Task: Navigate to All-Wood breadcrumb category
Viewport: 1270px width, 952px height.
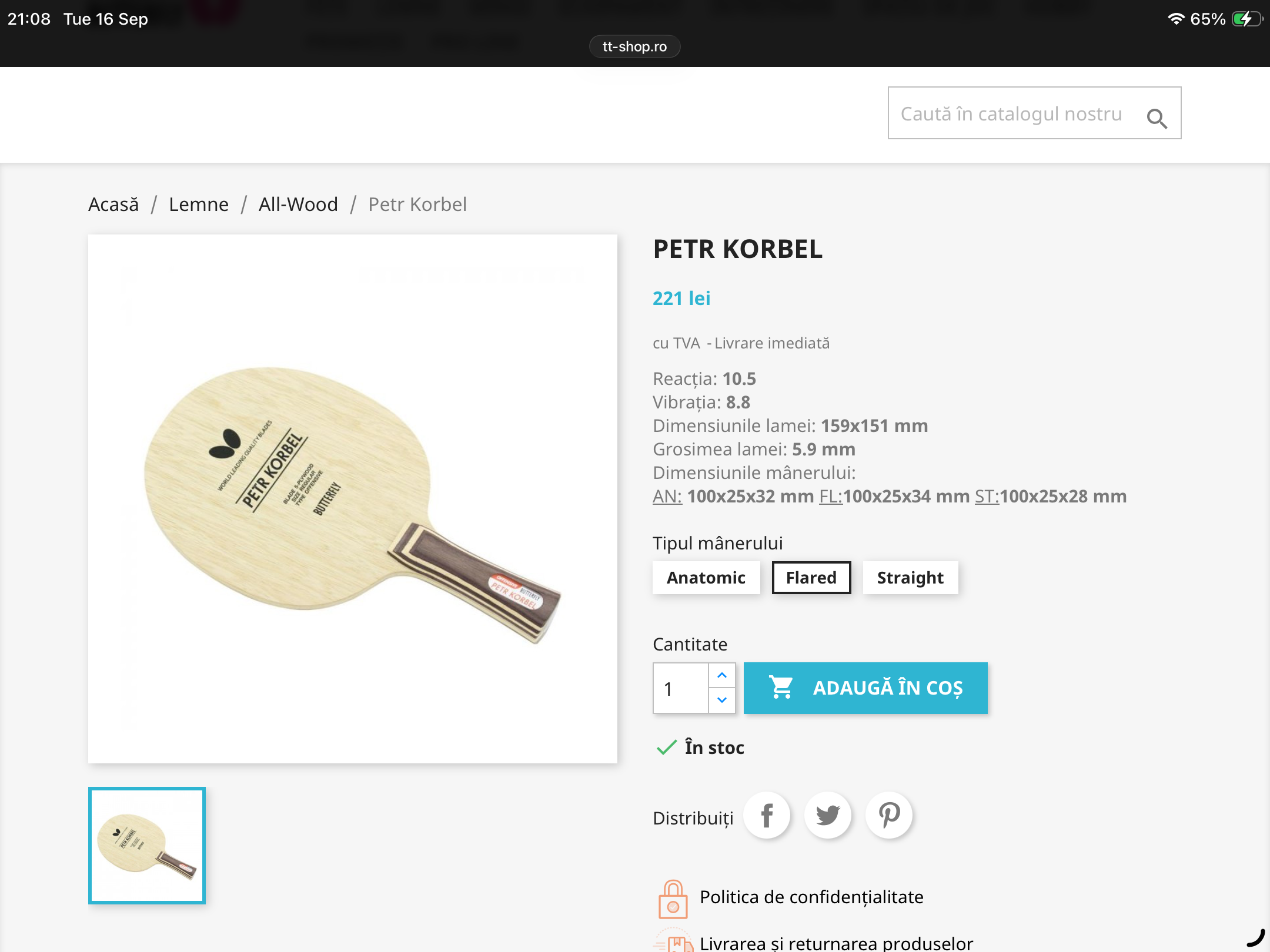Action: [x=298, y=205]
